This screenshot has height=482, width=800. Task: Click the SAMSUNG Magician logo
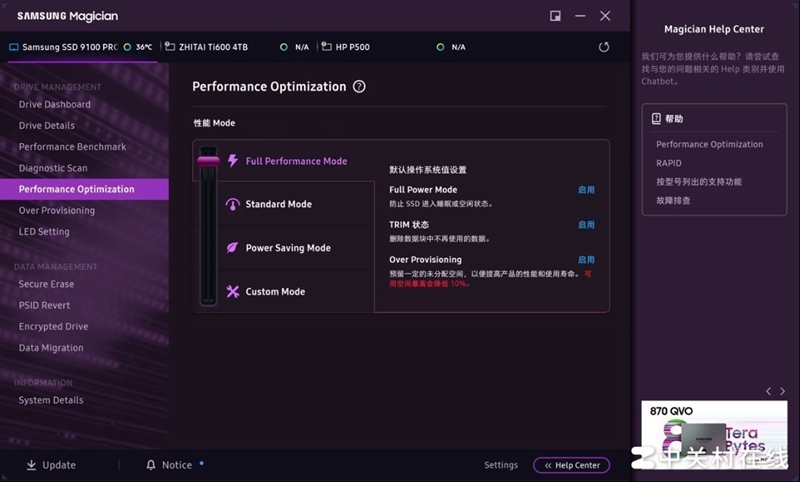click(67, 16)
